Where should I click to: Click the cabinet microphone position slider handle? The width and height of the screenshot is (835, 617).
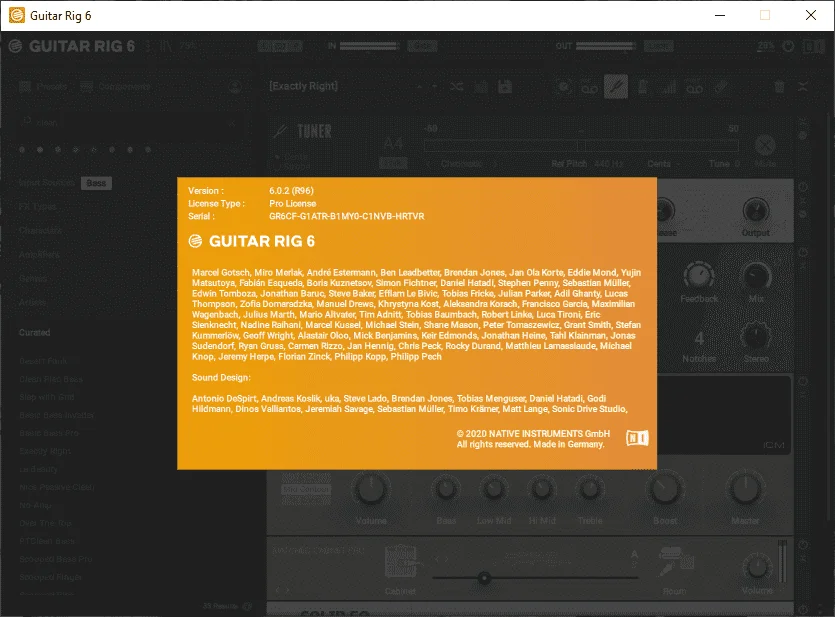(x=484, y=578)
